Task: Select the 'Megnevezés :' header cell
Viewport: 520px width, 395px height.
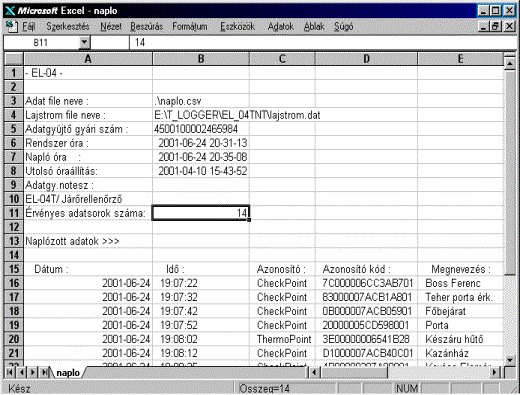Action: (460, 269)
